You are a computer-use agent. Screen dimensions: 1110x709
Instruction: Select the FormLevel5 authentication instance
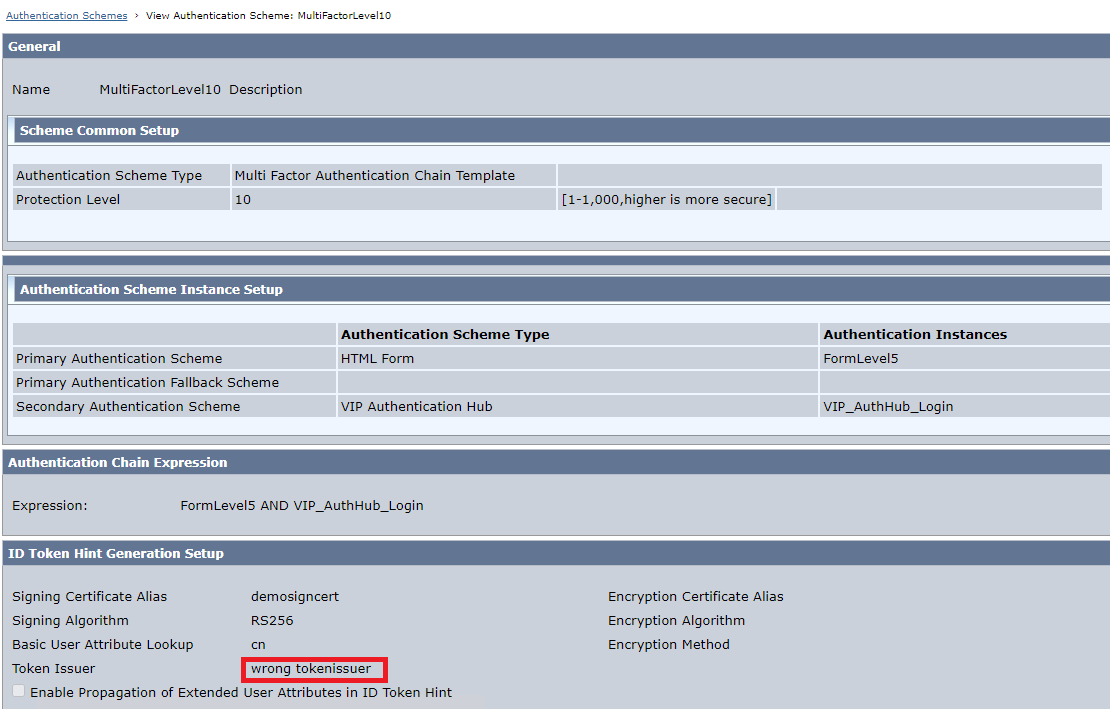860,359
